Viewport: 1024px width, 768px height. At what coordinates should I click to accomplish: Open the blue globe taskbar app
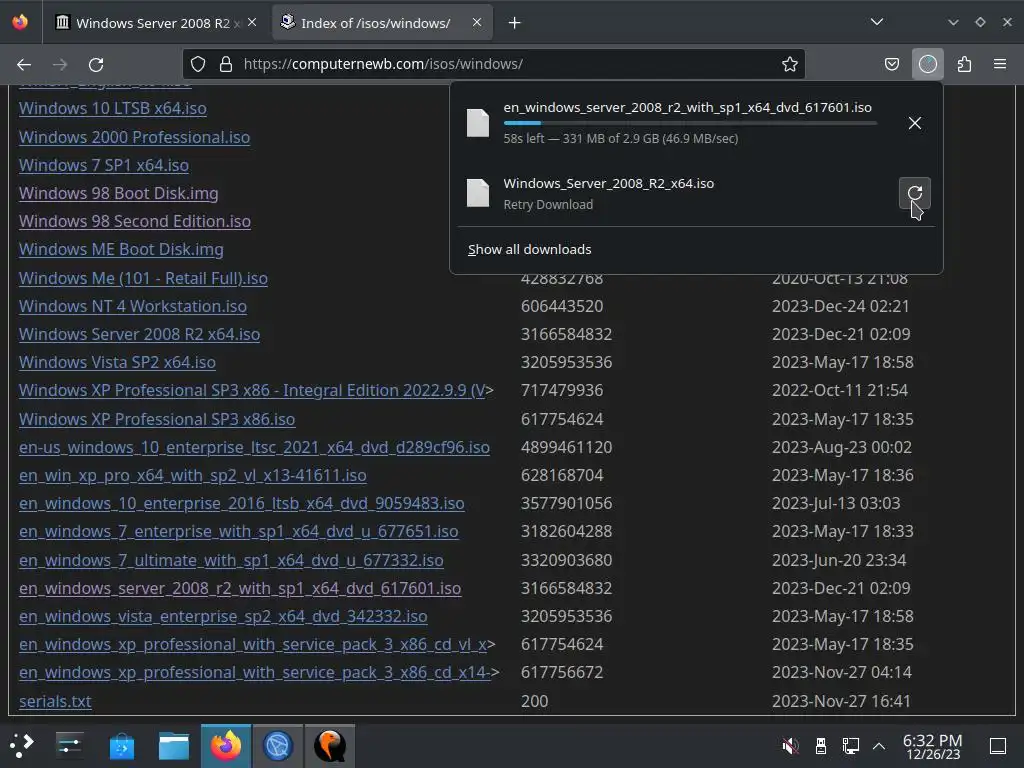pyautogui.click(x=278, y=745)
